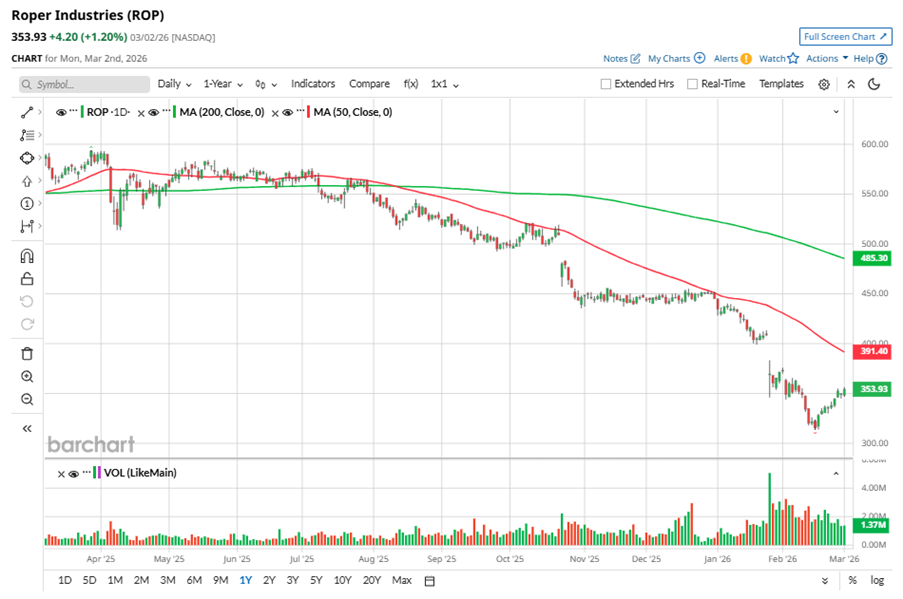This screenshot has width=903, height=599.
Task: Select the trend line drawing tool
Action: pos(26,112)
